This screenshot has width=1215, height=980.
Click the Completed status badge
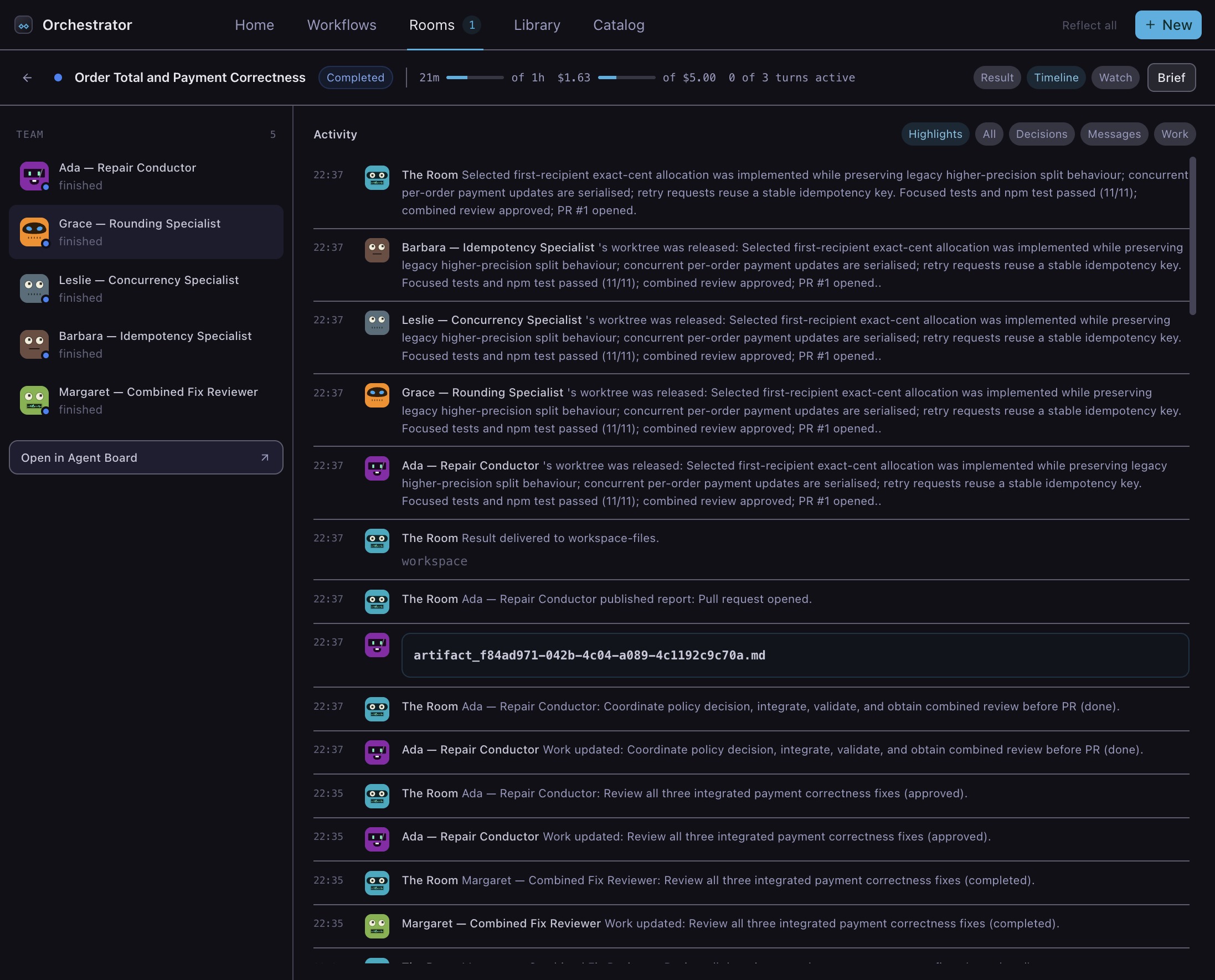pos(355,78)
